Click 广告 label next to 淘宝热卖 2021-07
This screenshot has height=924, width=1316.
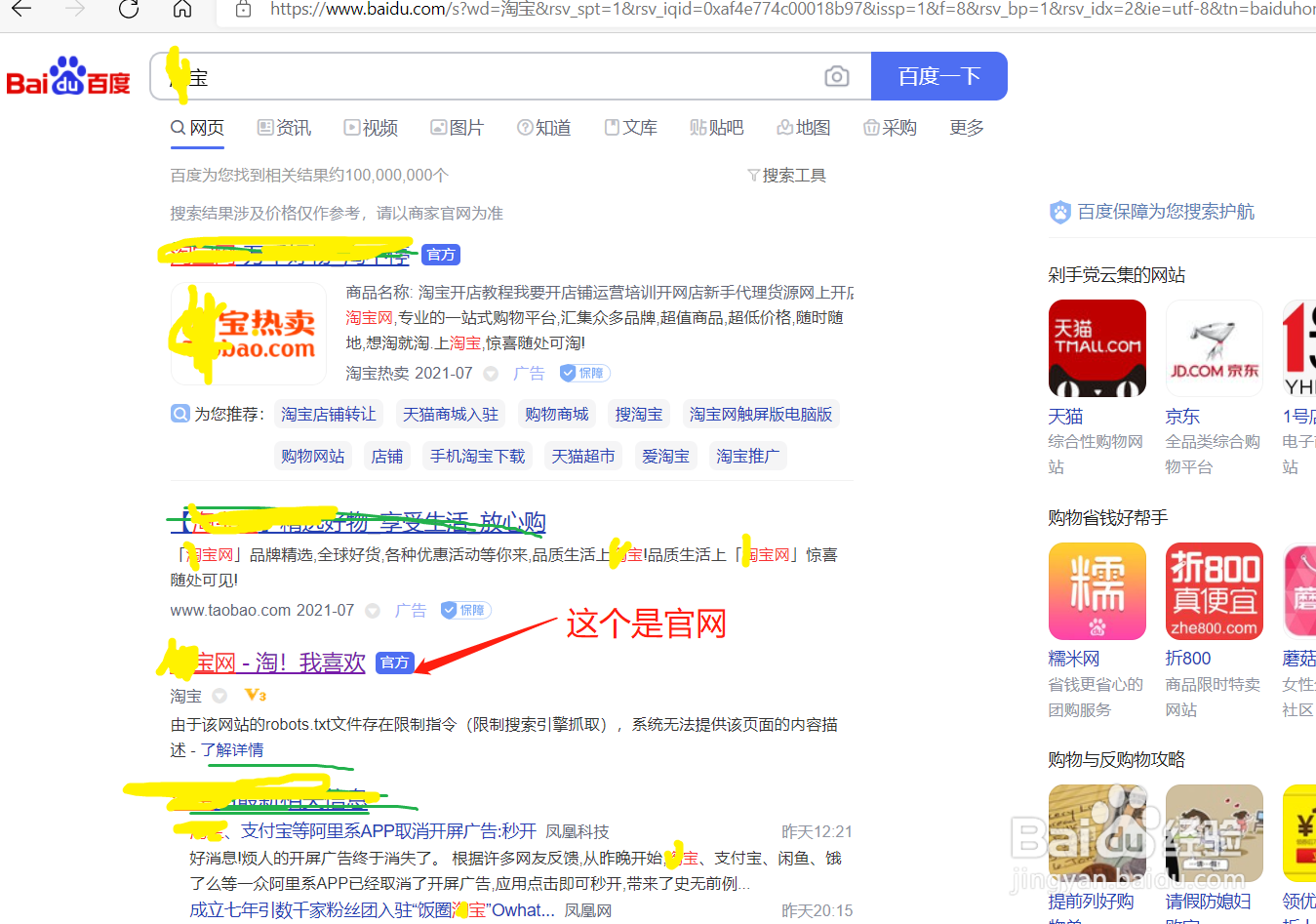(529, 374)
